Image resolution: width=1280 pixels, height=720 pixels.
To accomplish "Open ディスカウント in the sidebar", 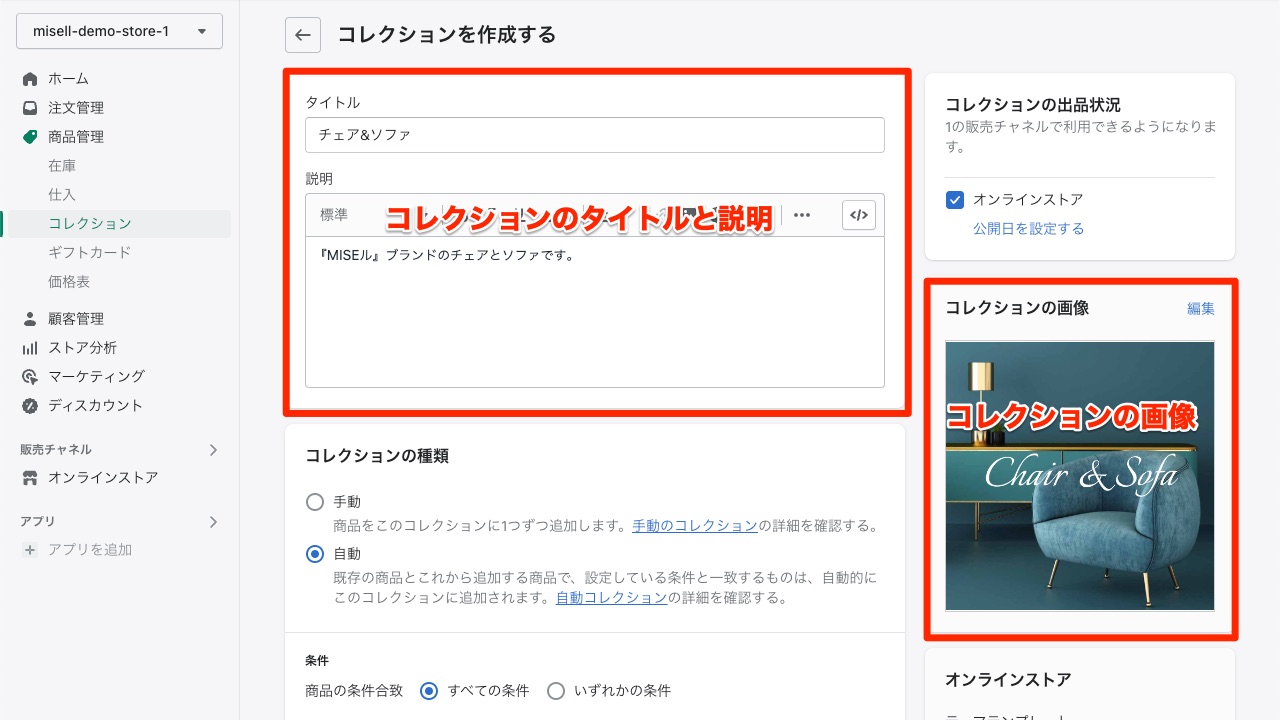I will pos(95,405).
